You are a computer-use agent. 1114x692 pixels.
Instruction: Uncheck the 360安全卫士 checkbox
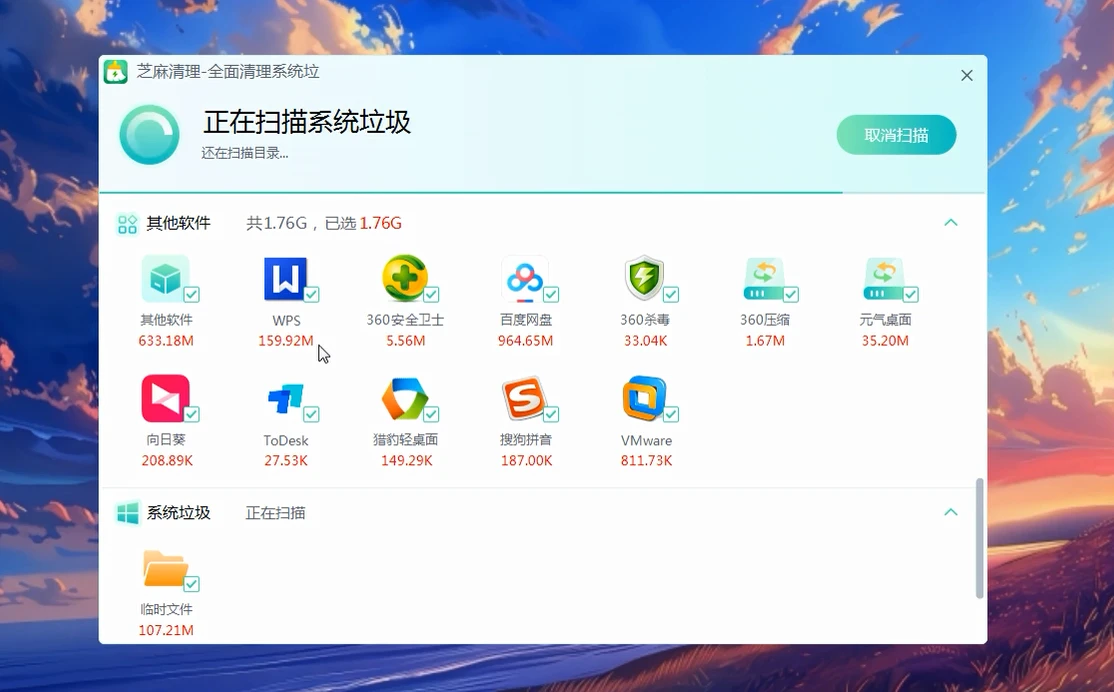pos(431,294)
